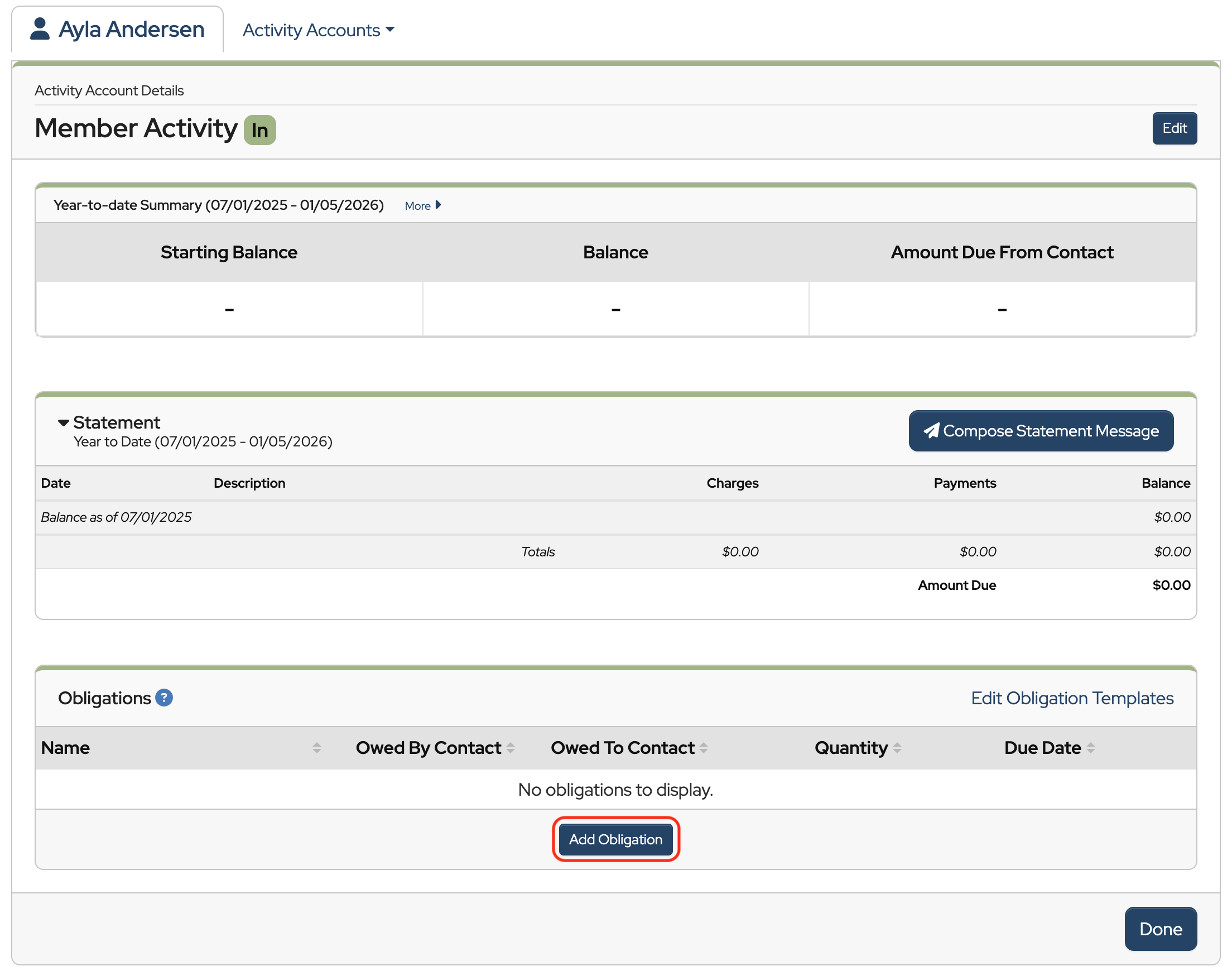Click Compose Statement Message button
1232x971 pixels.
pyautogui.click(x=1041, y=431)
